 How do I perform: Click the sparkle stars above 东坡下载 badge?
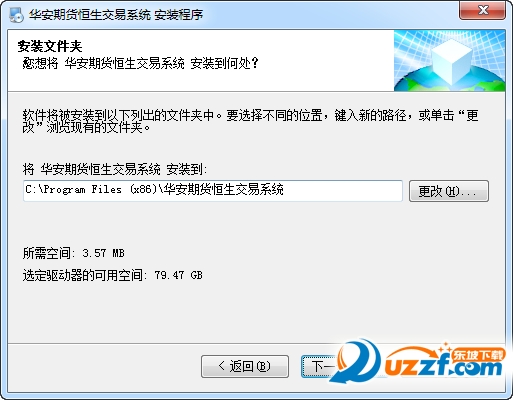(445, 347)
